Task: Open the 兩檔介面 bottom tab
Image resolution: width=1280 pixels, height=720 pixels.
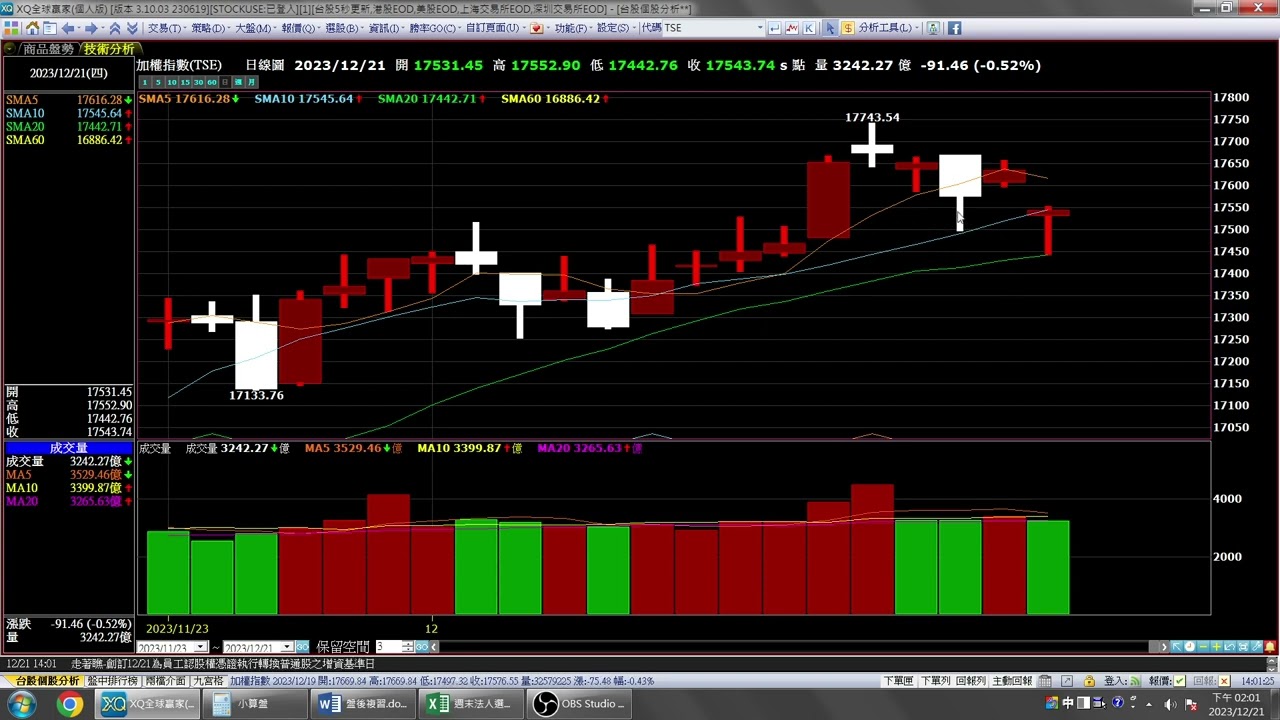Action: click(166, 681)
